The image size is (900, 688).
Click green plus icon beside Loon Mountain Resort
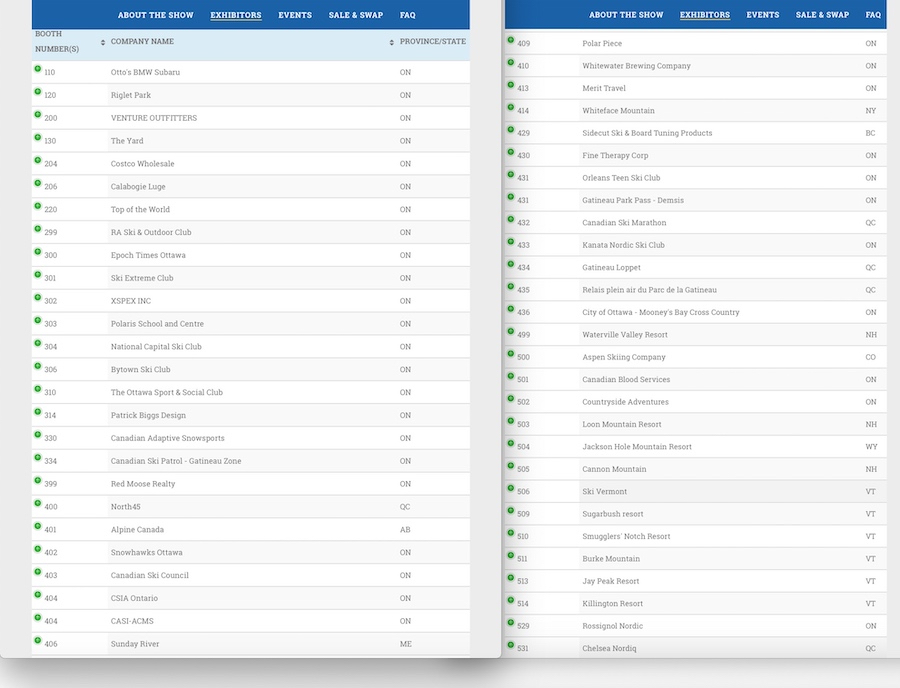click(511, 421)
